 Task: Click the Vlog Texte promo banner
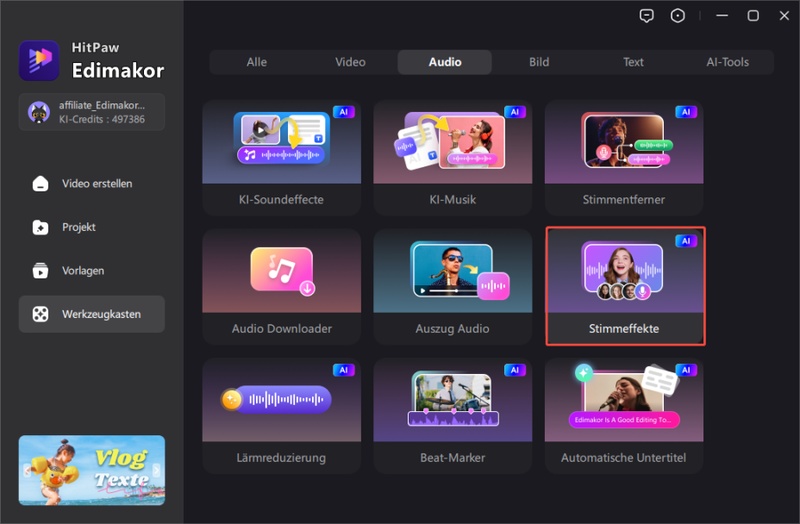coord(92,470)
